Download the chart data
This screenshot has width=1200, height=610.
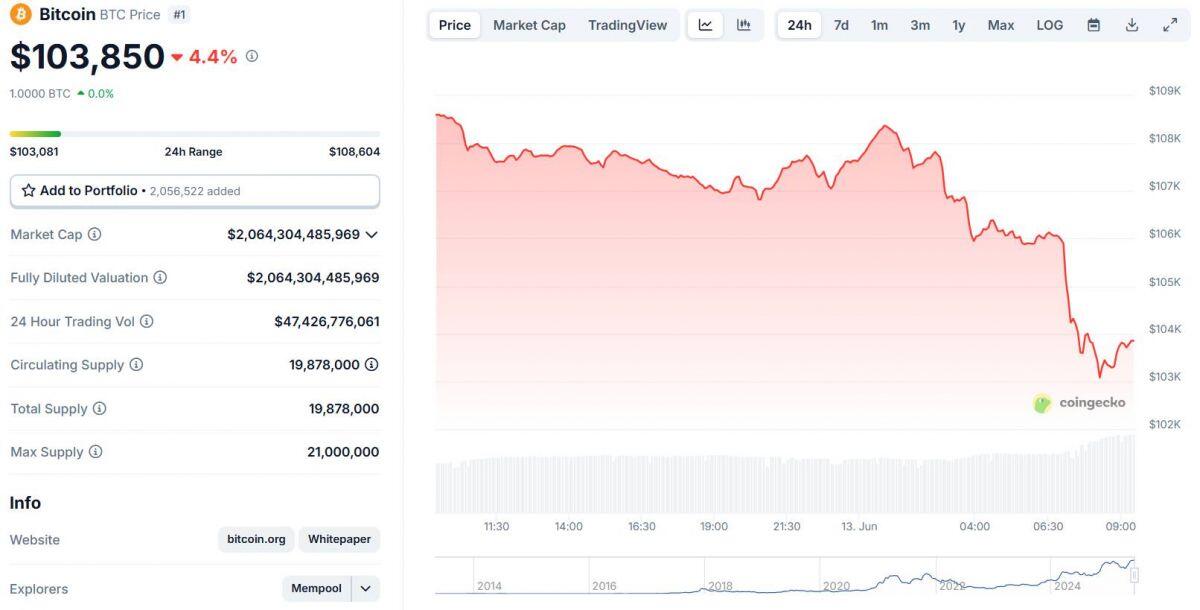(1132, 25)
